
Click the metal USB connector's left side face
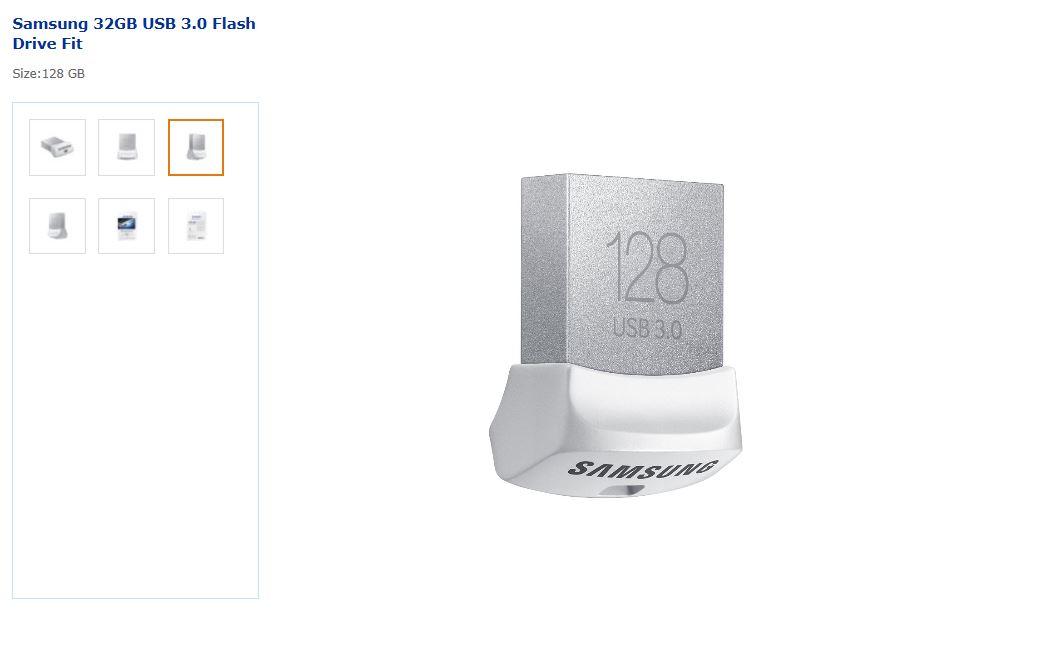click(x=543, y=270)
